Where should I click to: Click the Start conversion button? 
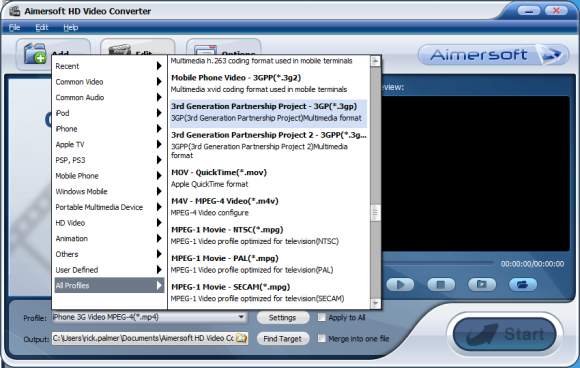coord(505,334)
